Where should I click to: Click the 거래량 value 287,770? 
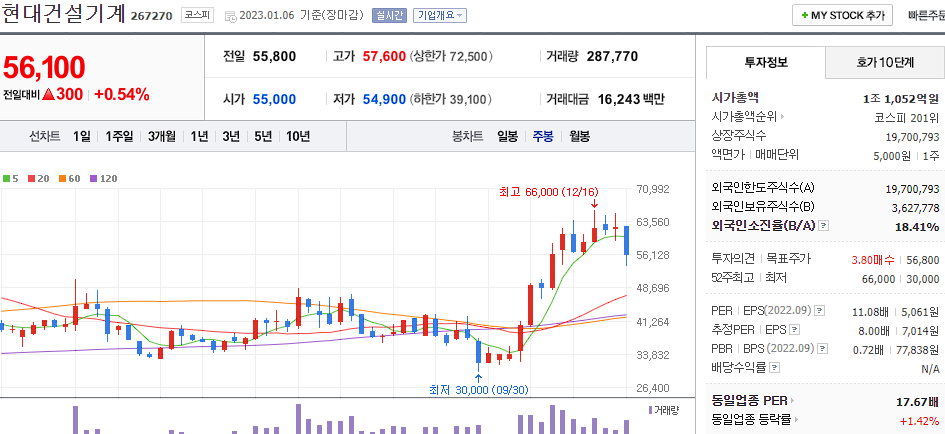point(612,57)
